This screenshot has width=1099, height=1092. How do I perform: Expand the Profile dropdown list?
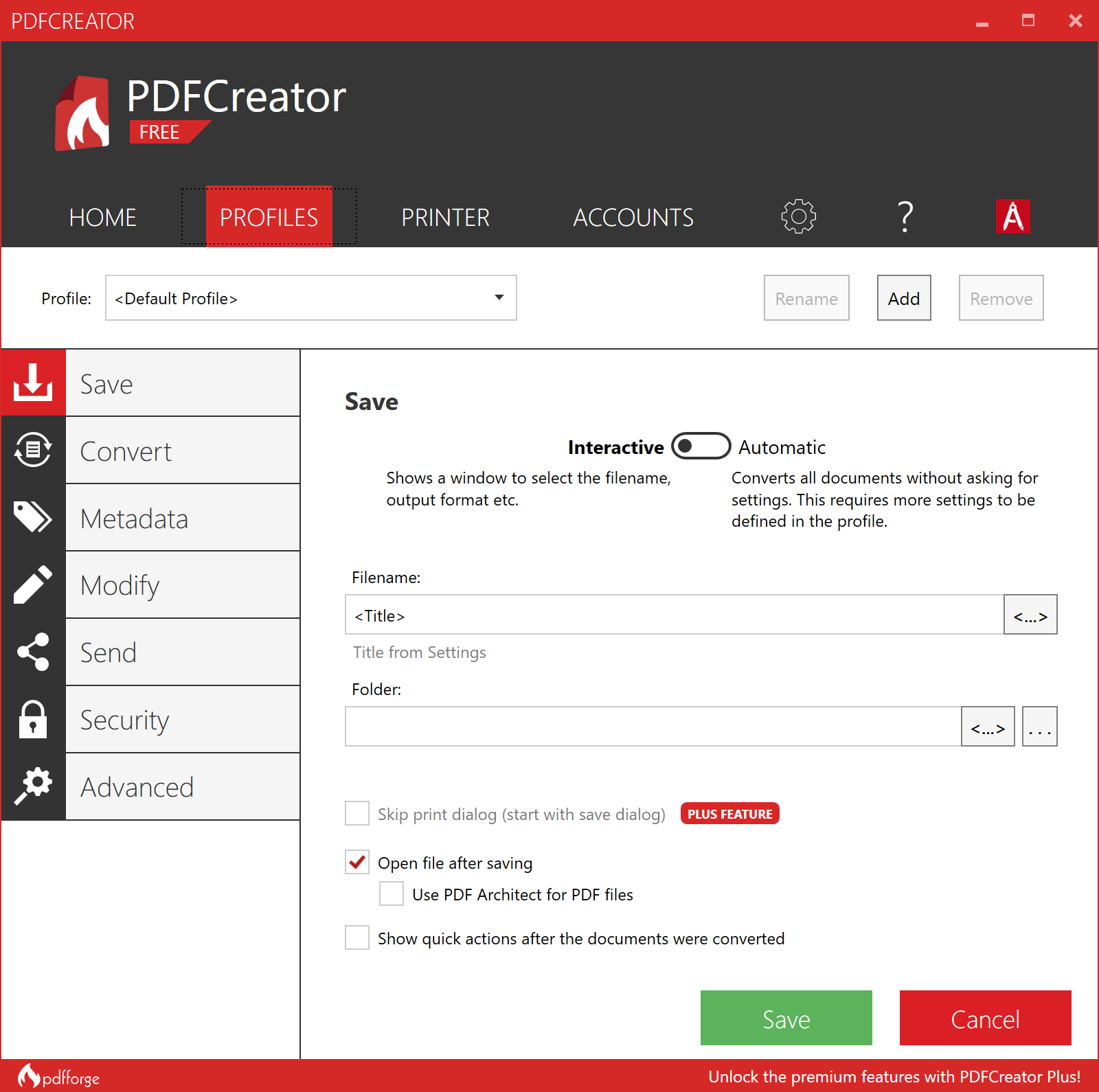(x=499, y=298)
